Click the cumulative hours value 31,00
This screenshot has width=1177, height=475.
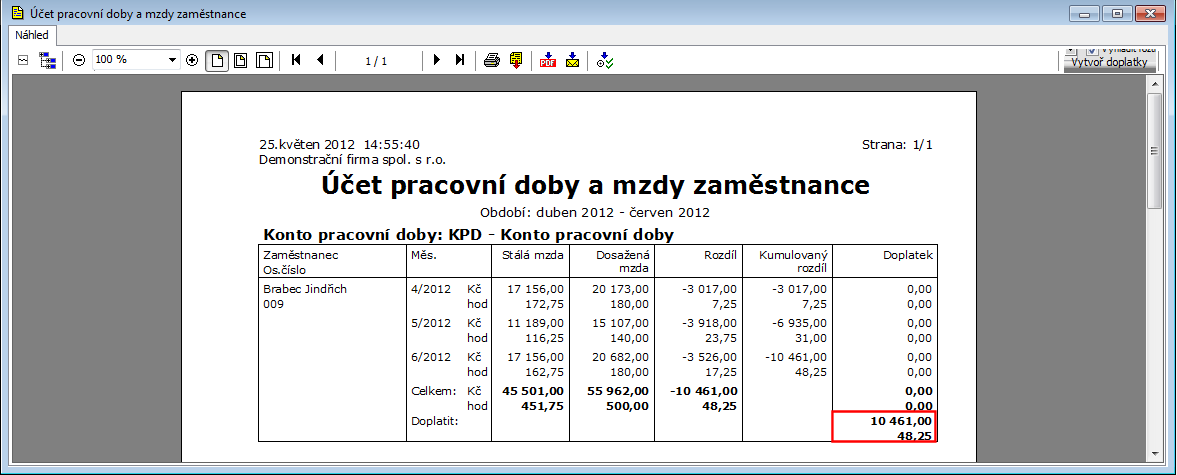(x=812, y=338)
